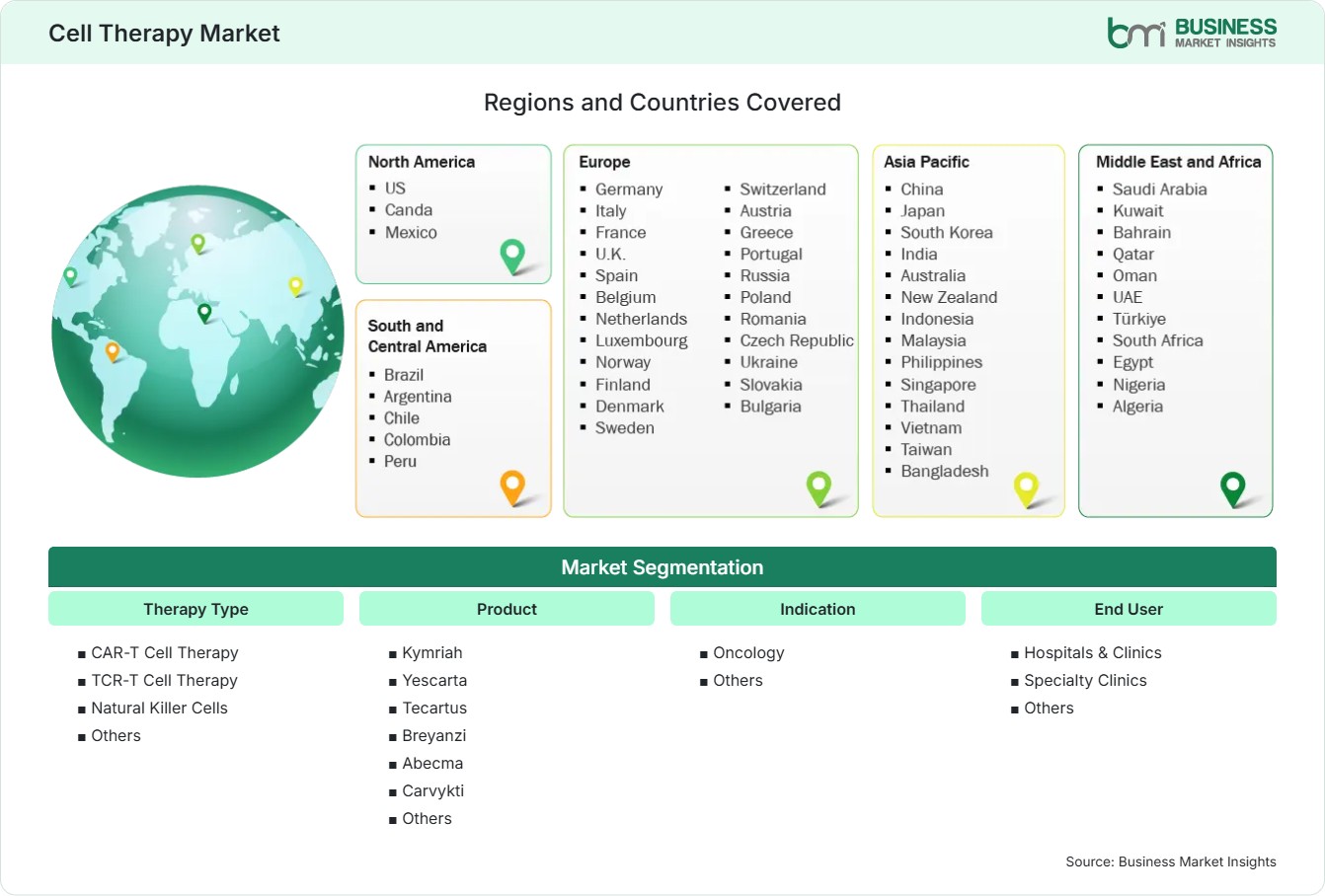Click 'Mexico' in North America list
1325x896 pixels.
tap(411, 233)
